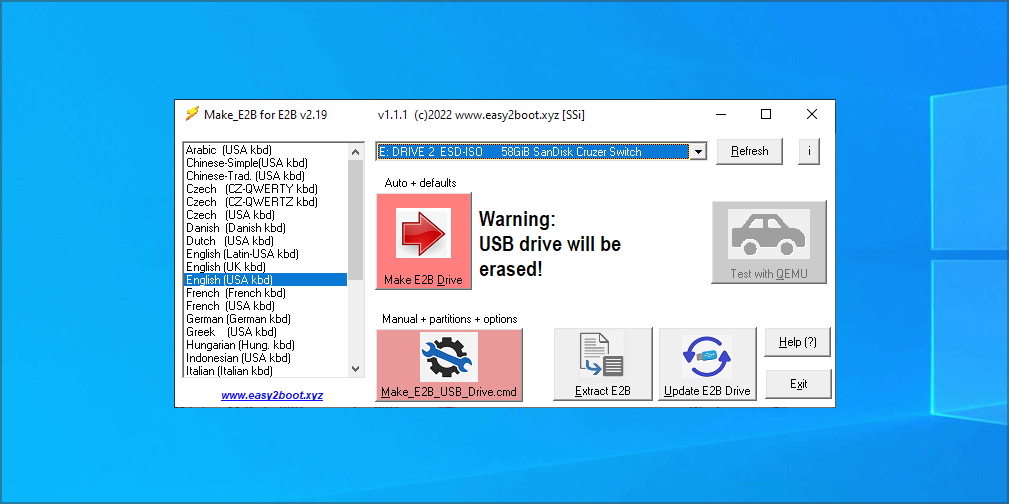Select French (French kbd) language
The height and width of the screenshot is (504, 1009).
click(265, 293)
